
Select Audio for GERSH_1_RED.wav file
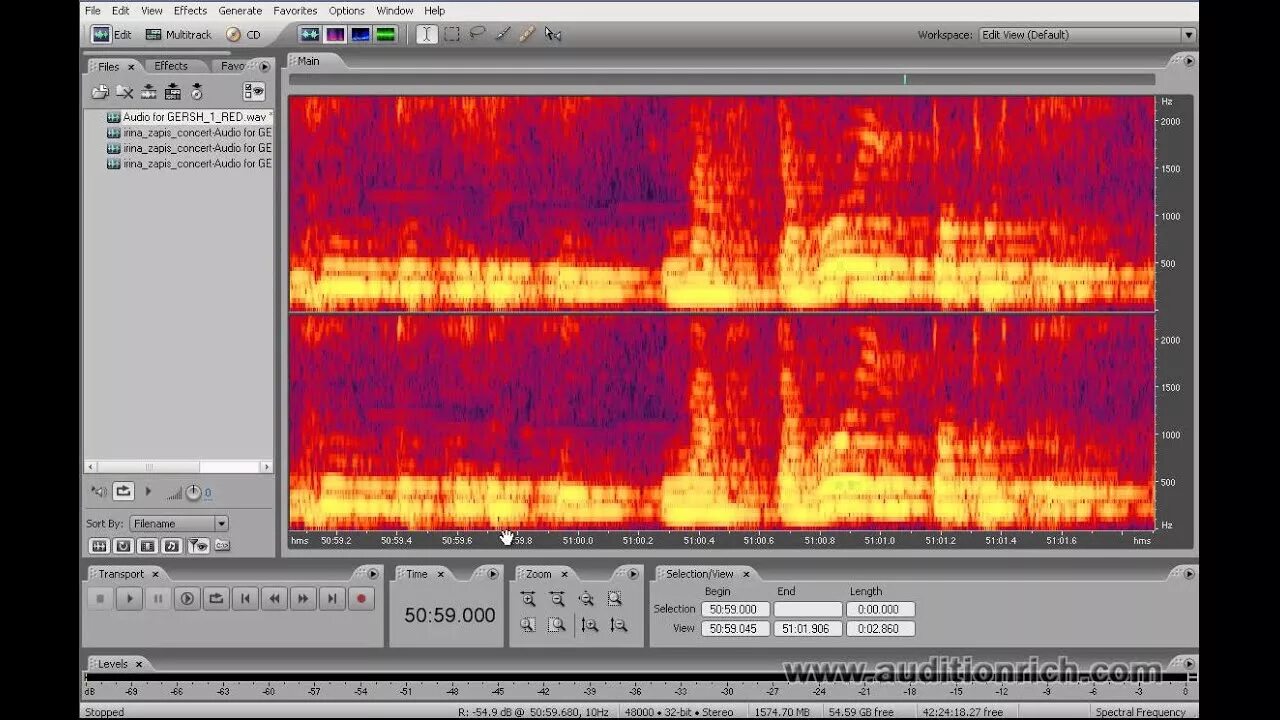(190, 116)
